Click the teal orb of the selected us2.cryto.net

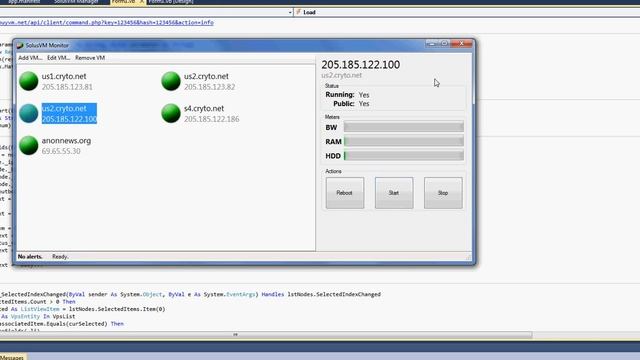(29, 113)
